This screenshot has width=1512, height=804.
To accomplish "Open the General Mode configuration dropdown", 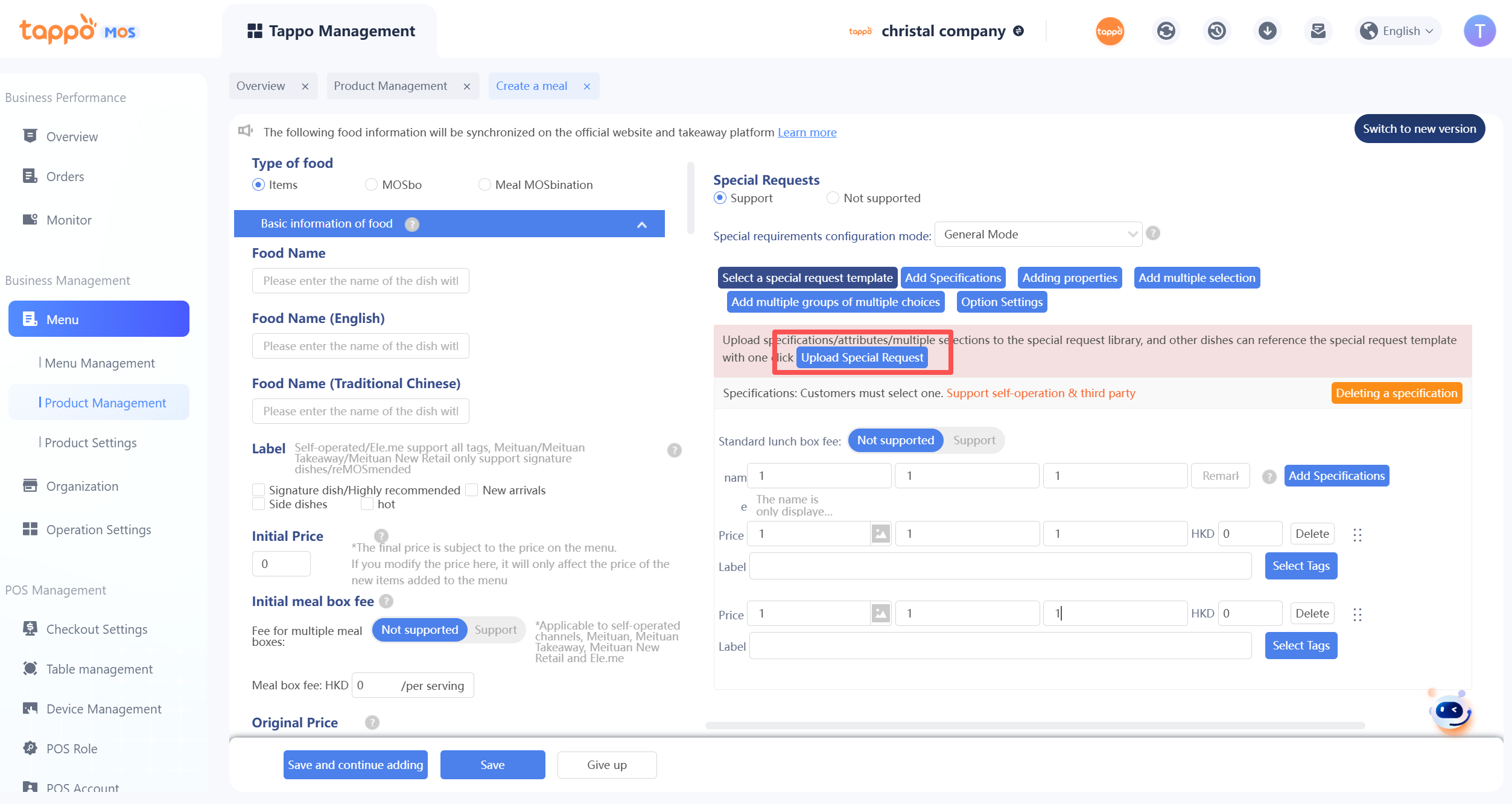I will tap(1038, 234).
